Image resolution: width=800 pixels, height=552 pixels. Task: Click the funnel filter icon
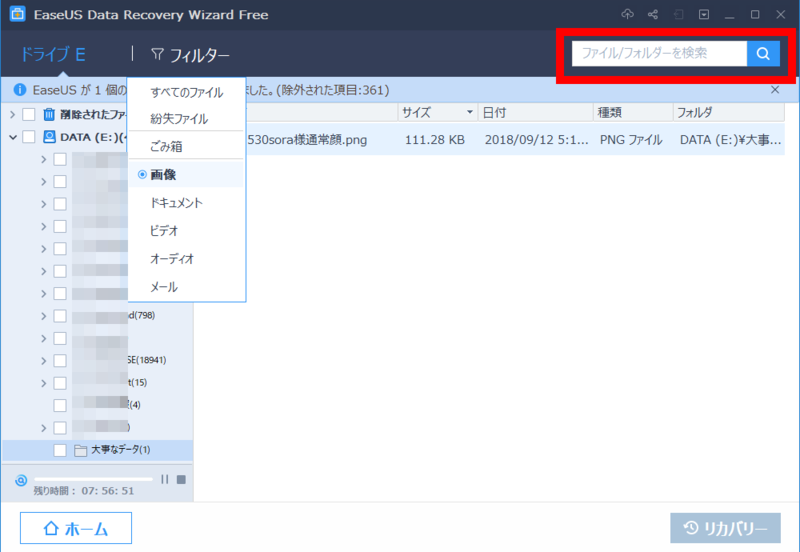pos(157,54)
